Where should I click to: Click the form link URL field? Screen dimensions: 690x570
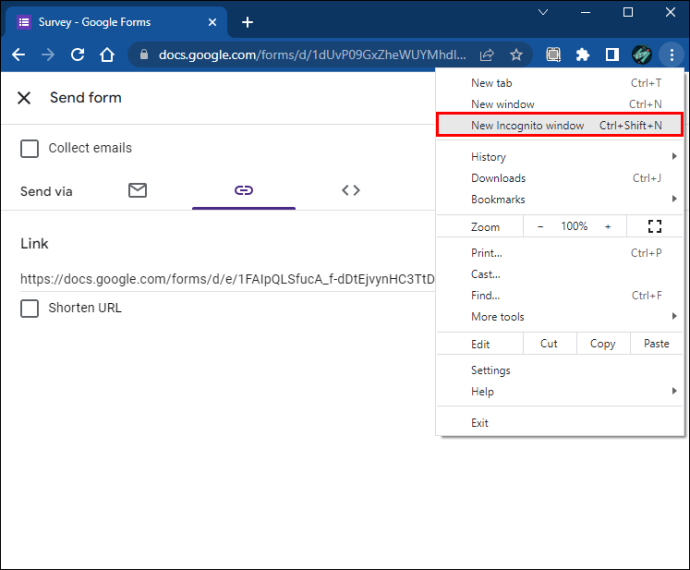tap(228, 279)
